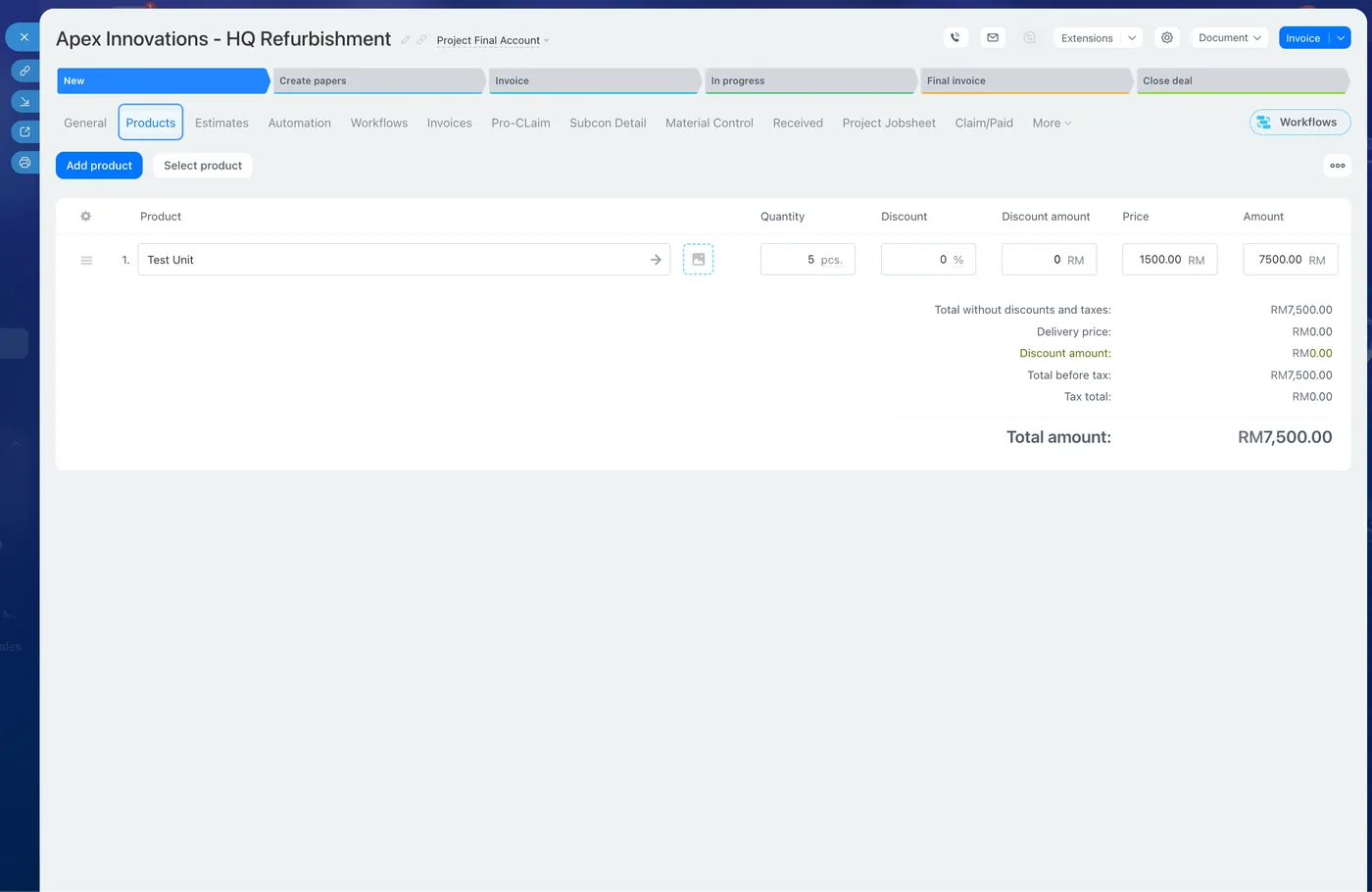
Task: Click the print icon in left sidebar
Action: pos(24,163)
